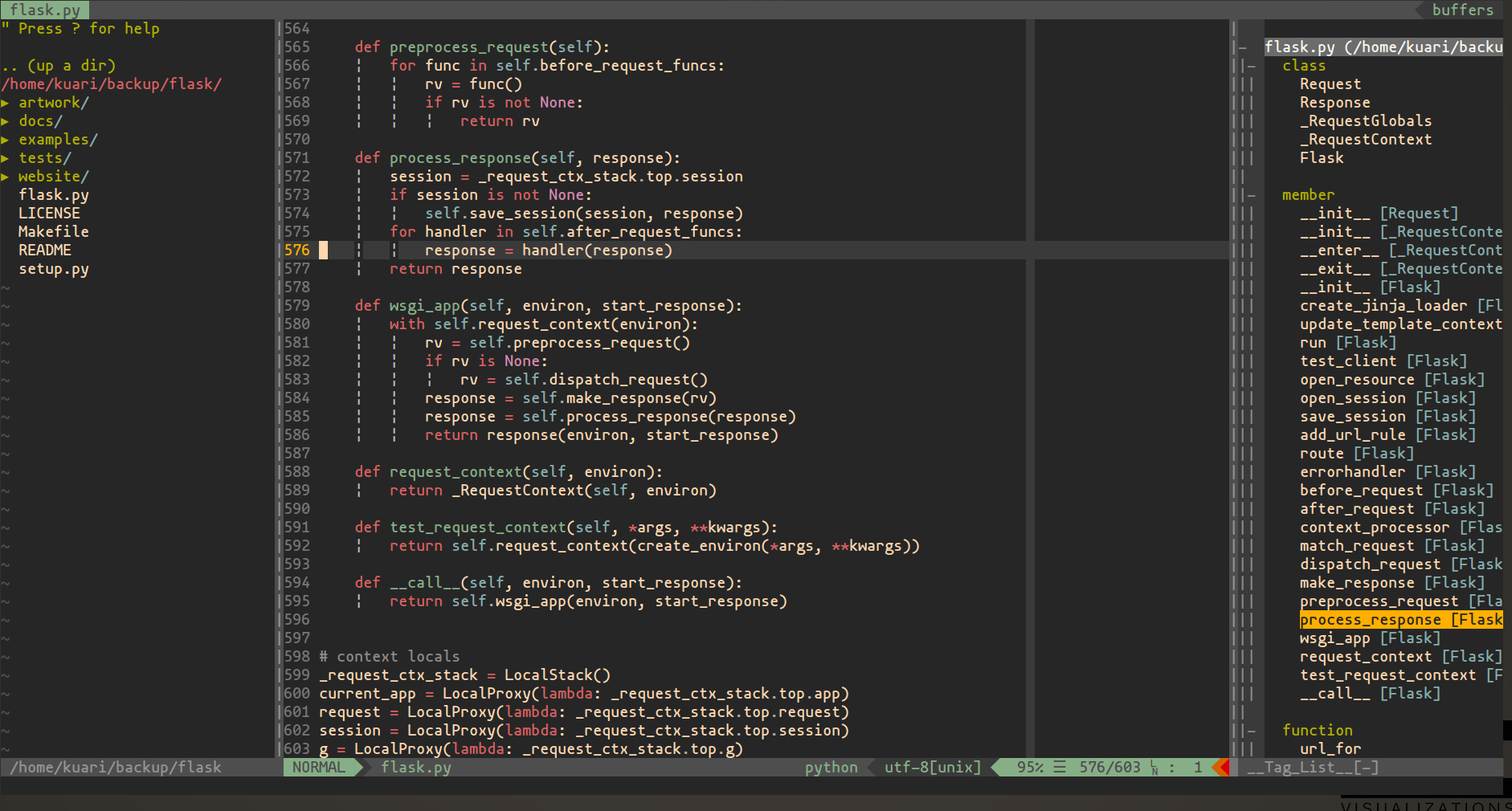Click the 95% position indicator
The height and width of the screenshot is (811, 1512).
coord(1030,768)
